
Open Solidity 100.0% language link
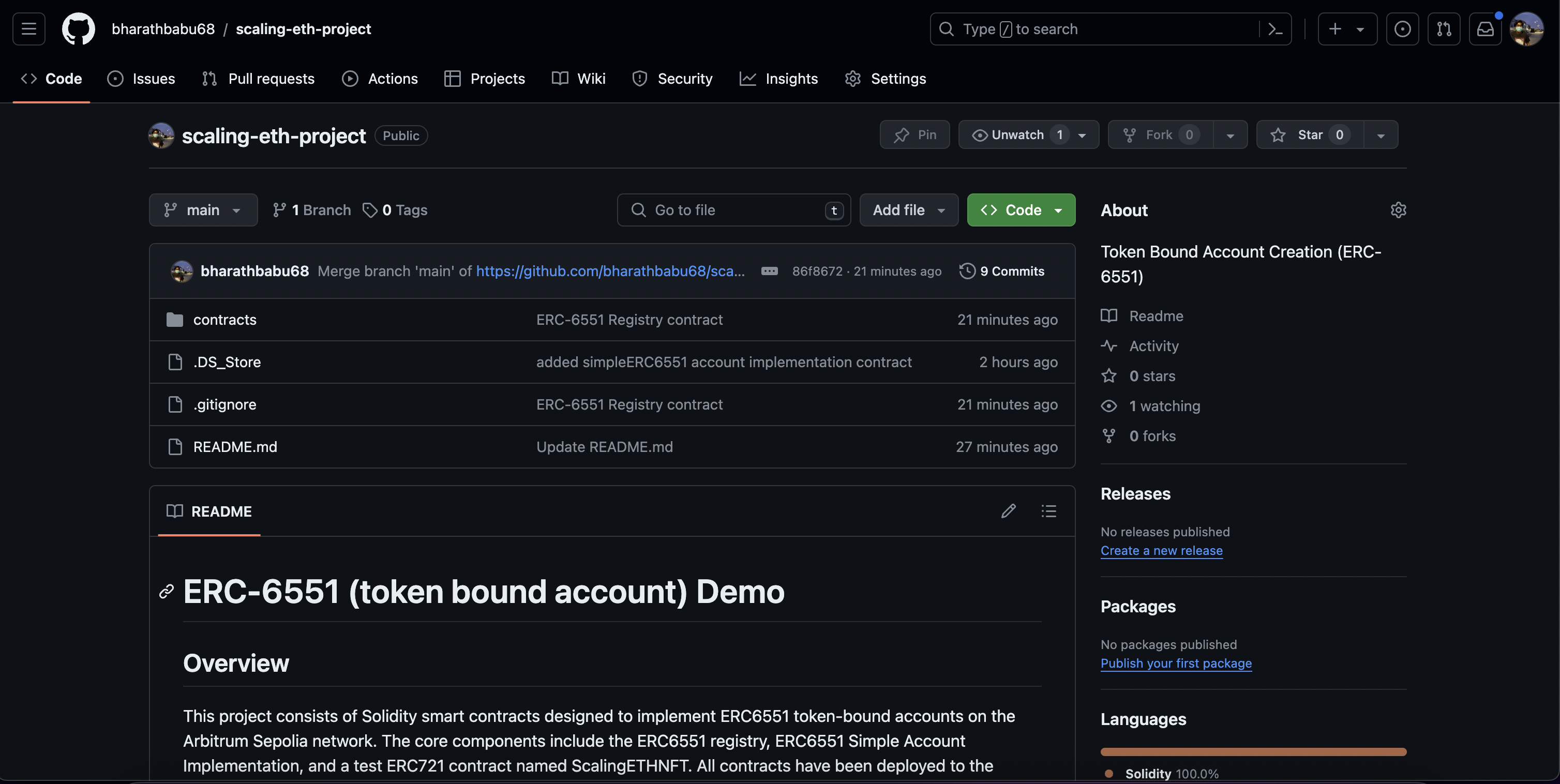point(1161,773)
